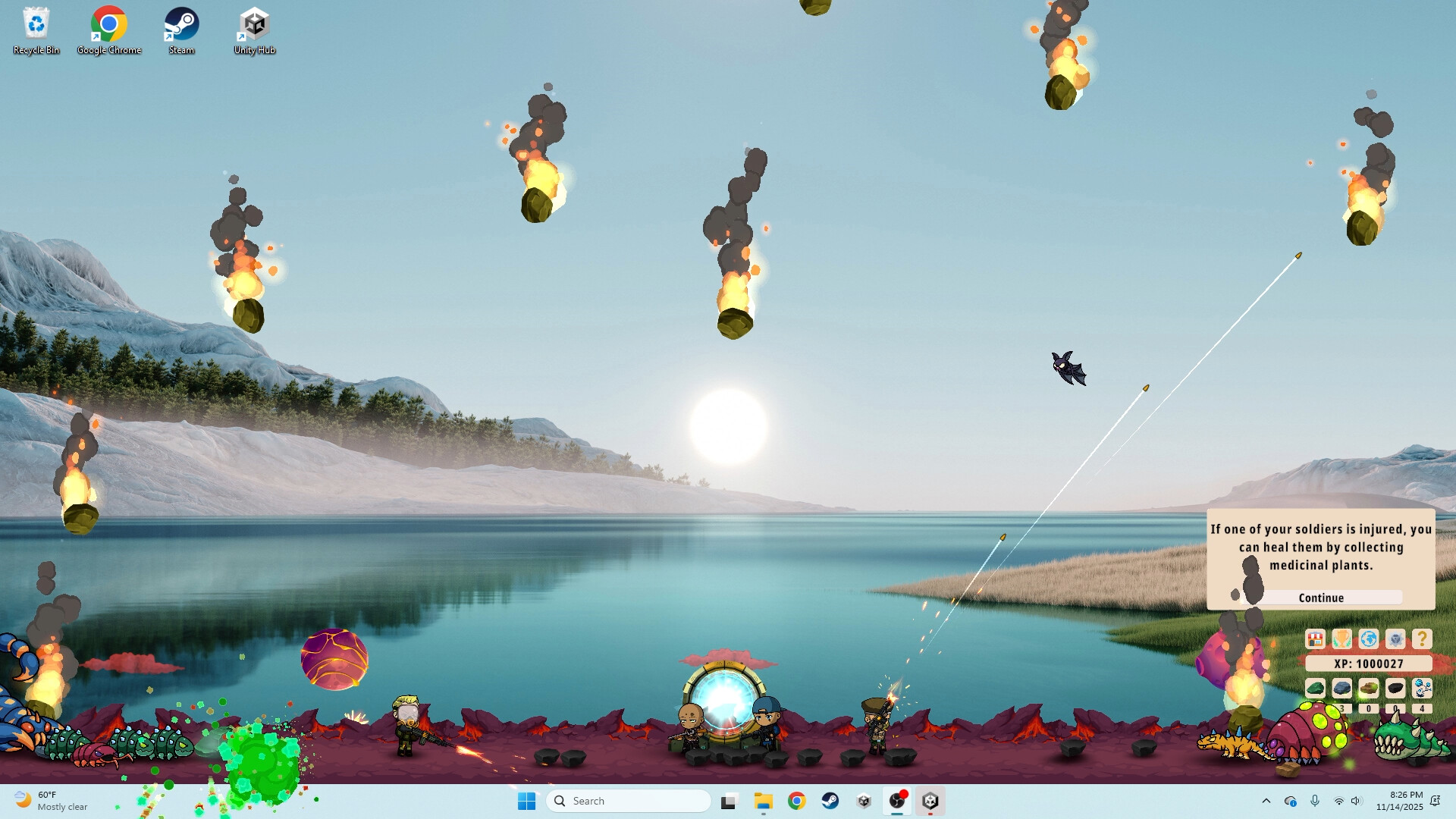Click Continue on the tutorial popup
Viewport: 1456px width, 819px height.
[1321, 598]
